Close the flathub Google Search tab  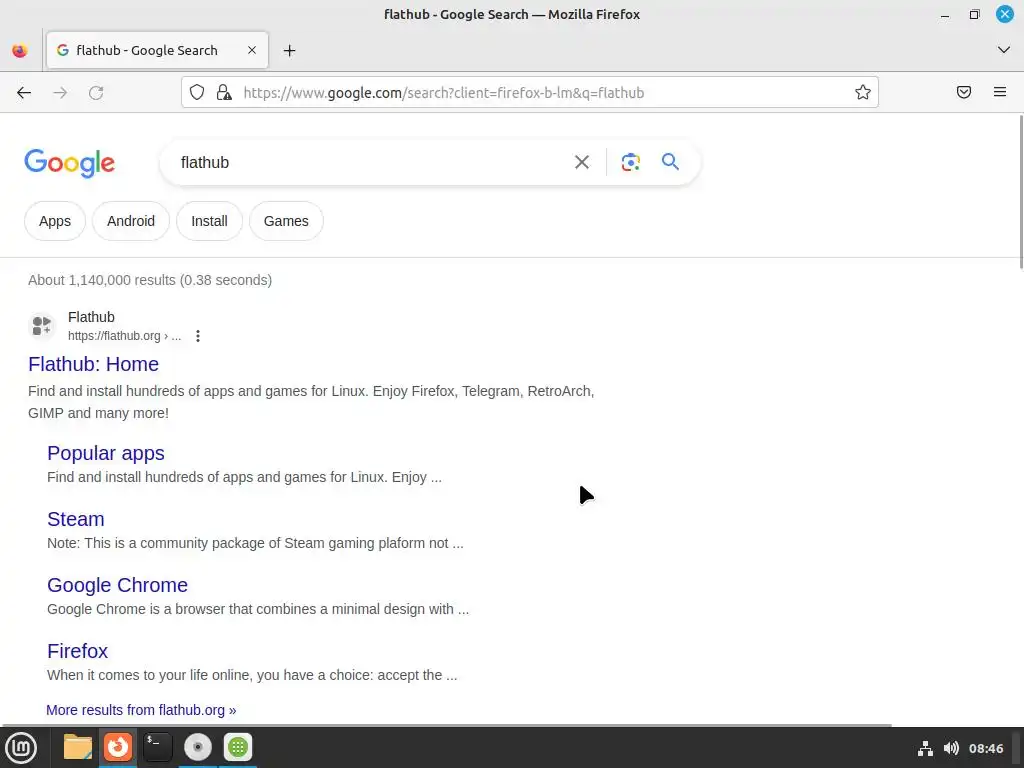251,50
